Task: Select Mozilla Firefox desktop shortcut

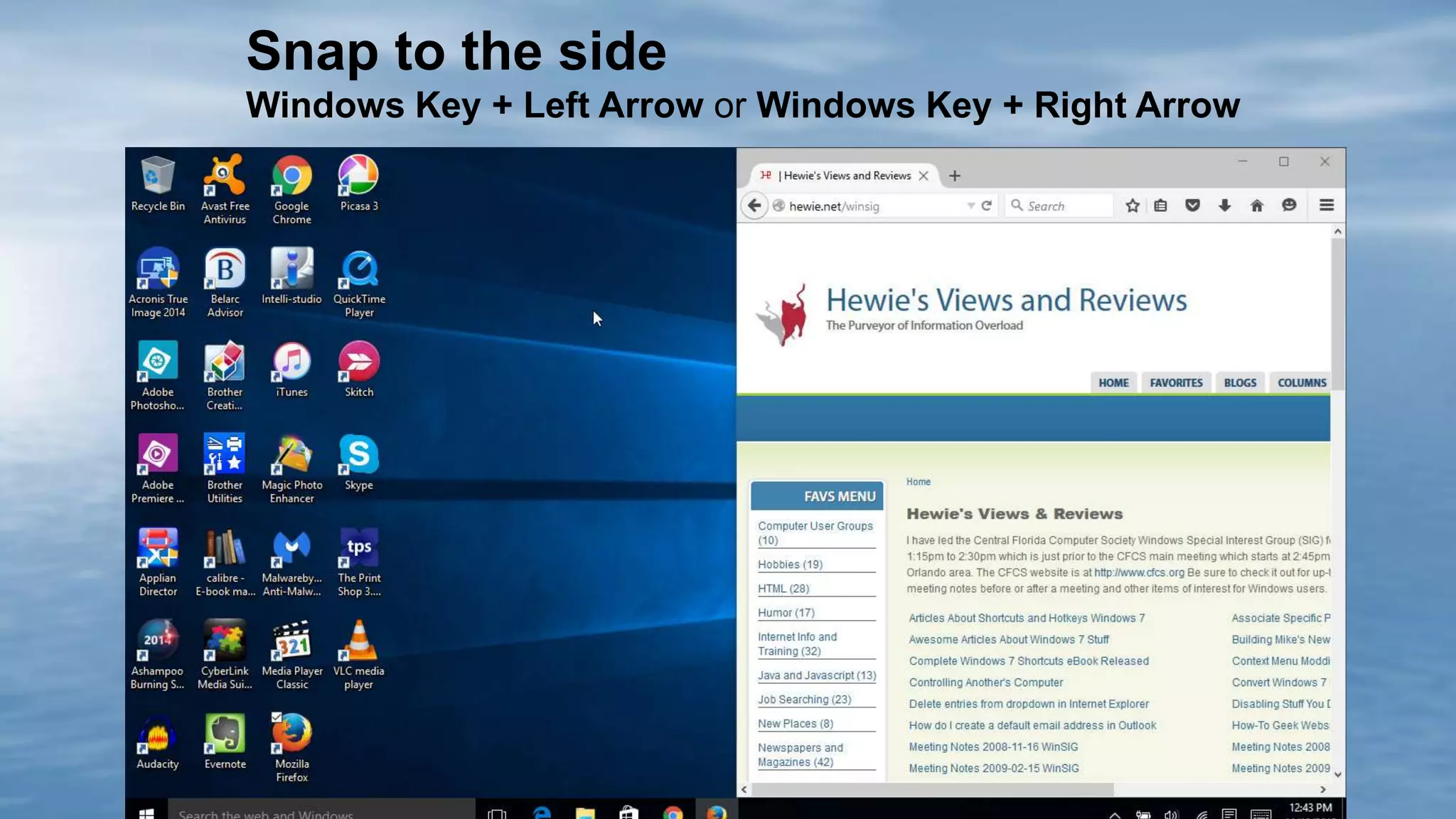Action: point(291,749)
